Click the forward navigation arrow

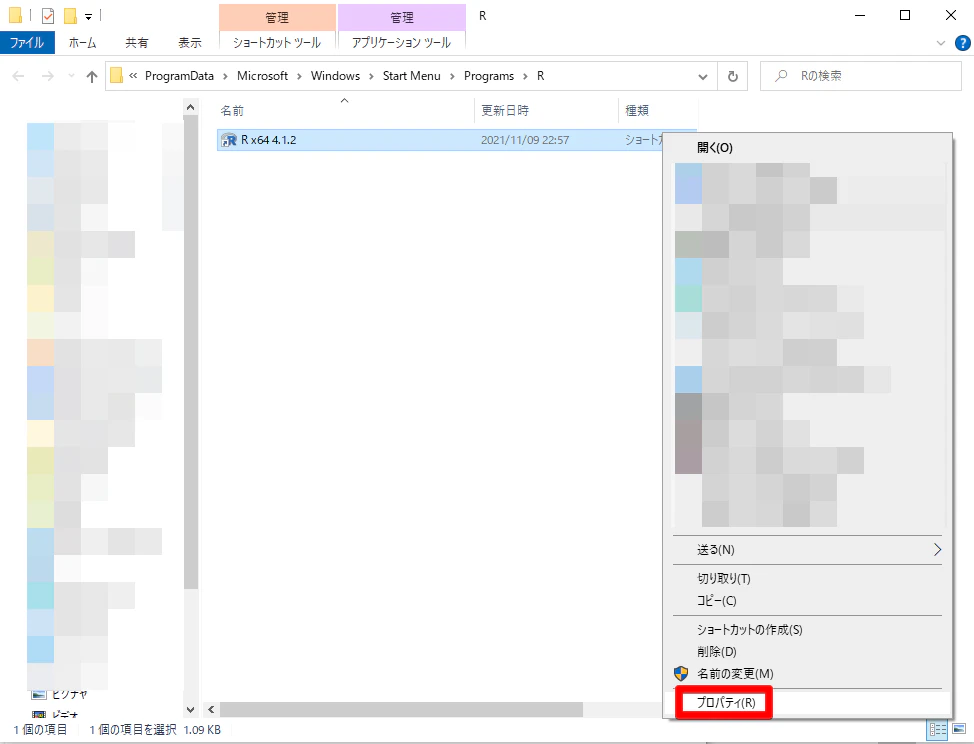coord(47,76)
